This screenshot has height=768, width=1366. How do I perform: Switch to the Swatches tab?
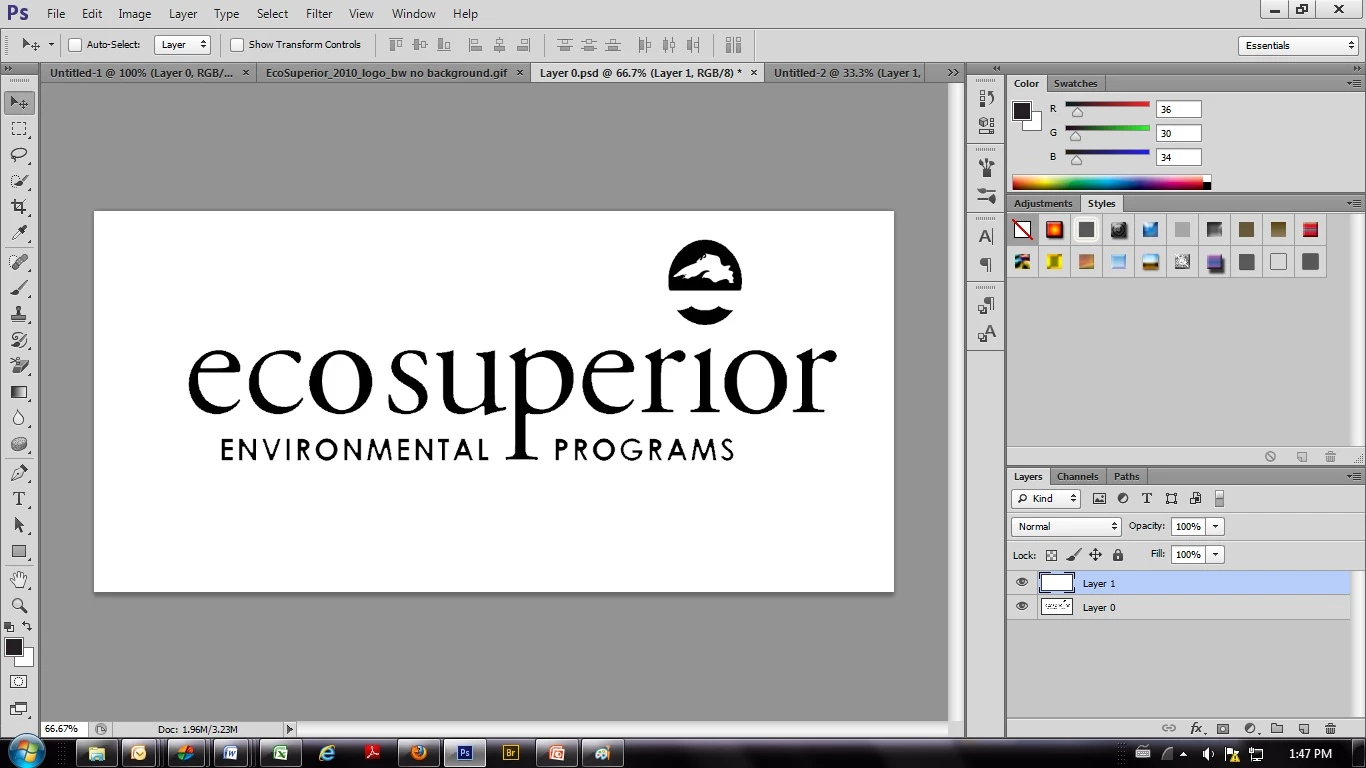tap(1075, 83)
